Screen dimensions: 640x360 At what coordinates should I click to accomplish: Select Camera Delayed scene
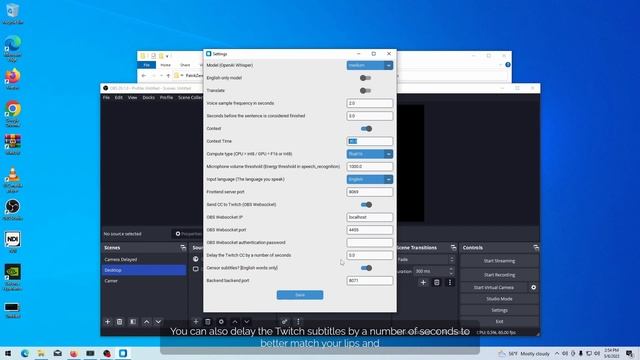[x=144, y=260]
